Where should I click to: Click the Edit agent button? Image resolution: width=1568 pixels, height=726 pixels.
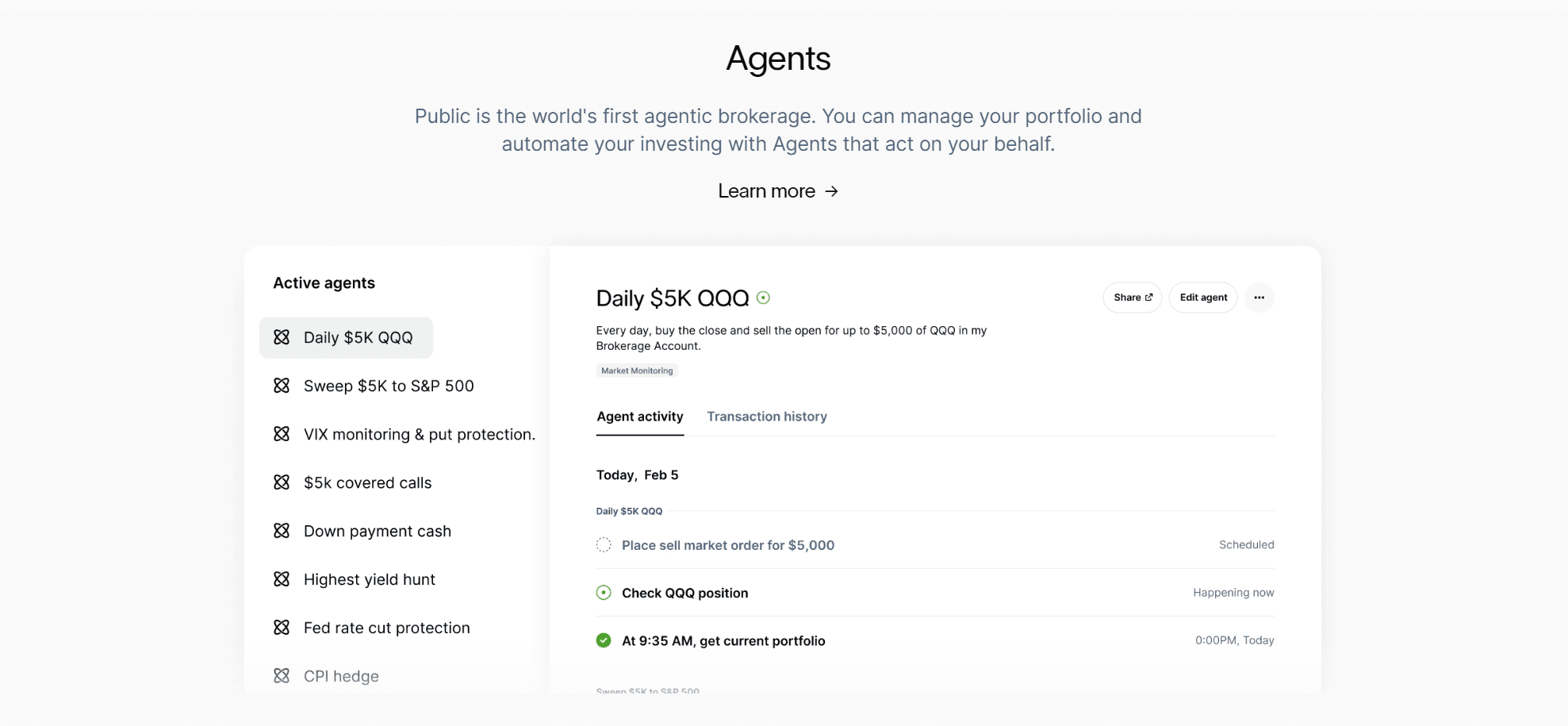click(1202, 298)
